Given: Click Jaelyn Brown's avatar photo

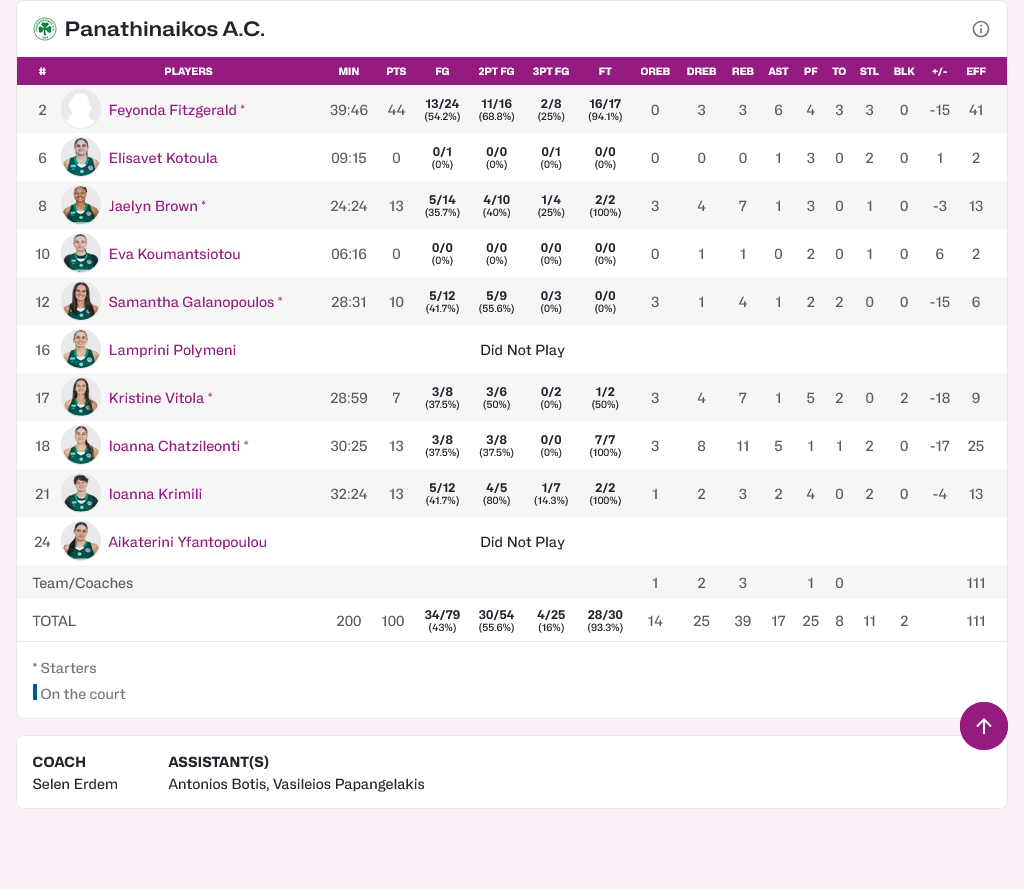Looking at the screenshot, I should pyautogui.click(x=81, y=206).
